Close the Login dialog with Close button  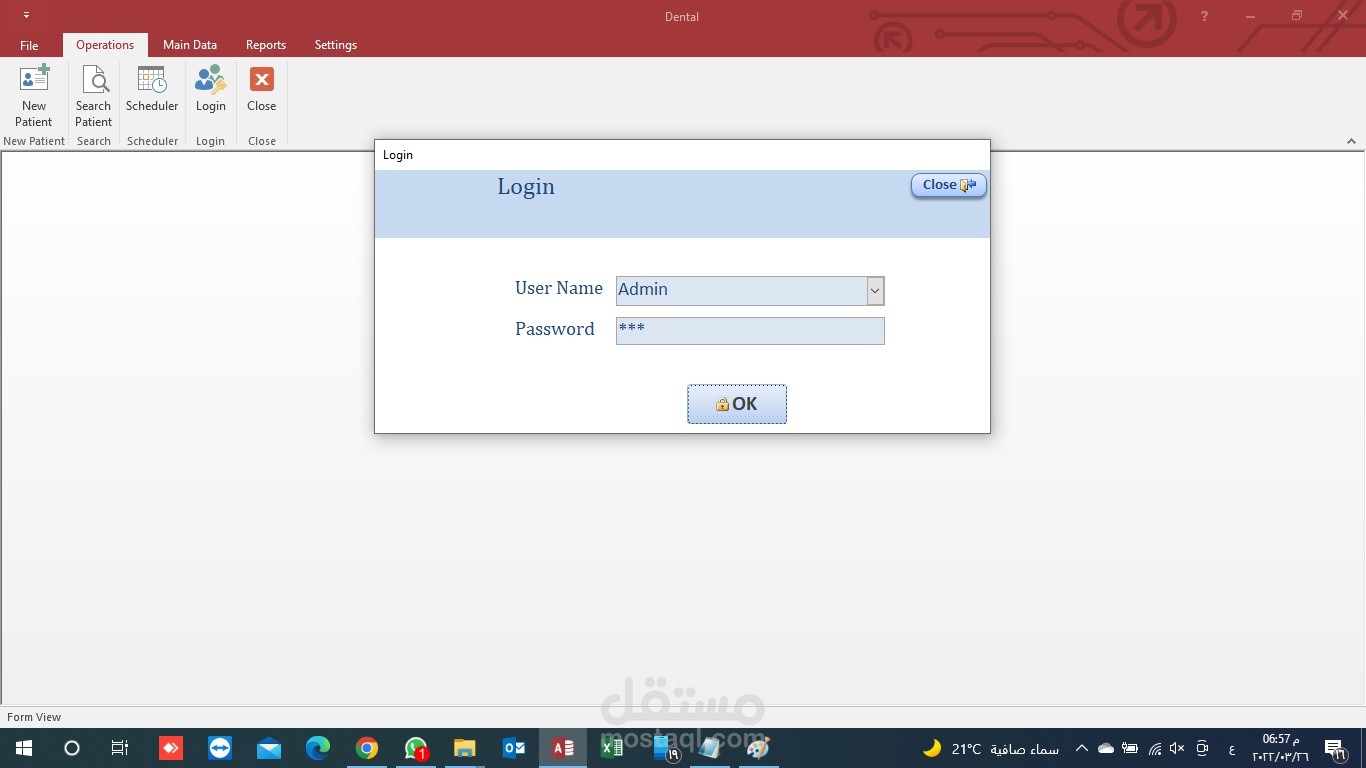[948, 185]
